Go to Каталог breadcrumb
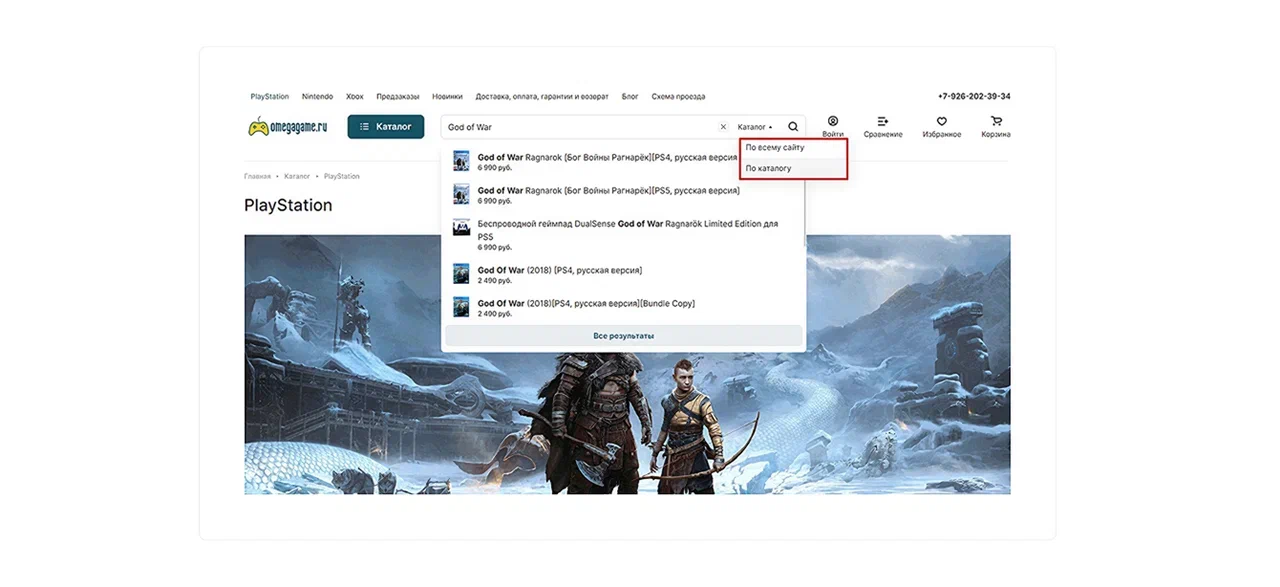Viewport: 1280px width, 587px height. (x=297, y=176)
